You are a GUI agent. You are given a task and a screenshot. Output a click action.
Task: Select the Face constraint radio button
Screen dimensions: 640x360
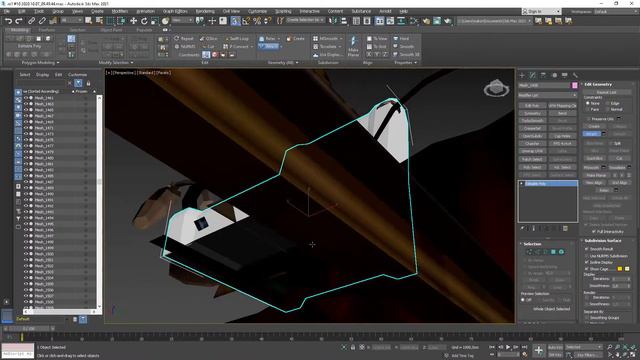pos(588,109)
